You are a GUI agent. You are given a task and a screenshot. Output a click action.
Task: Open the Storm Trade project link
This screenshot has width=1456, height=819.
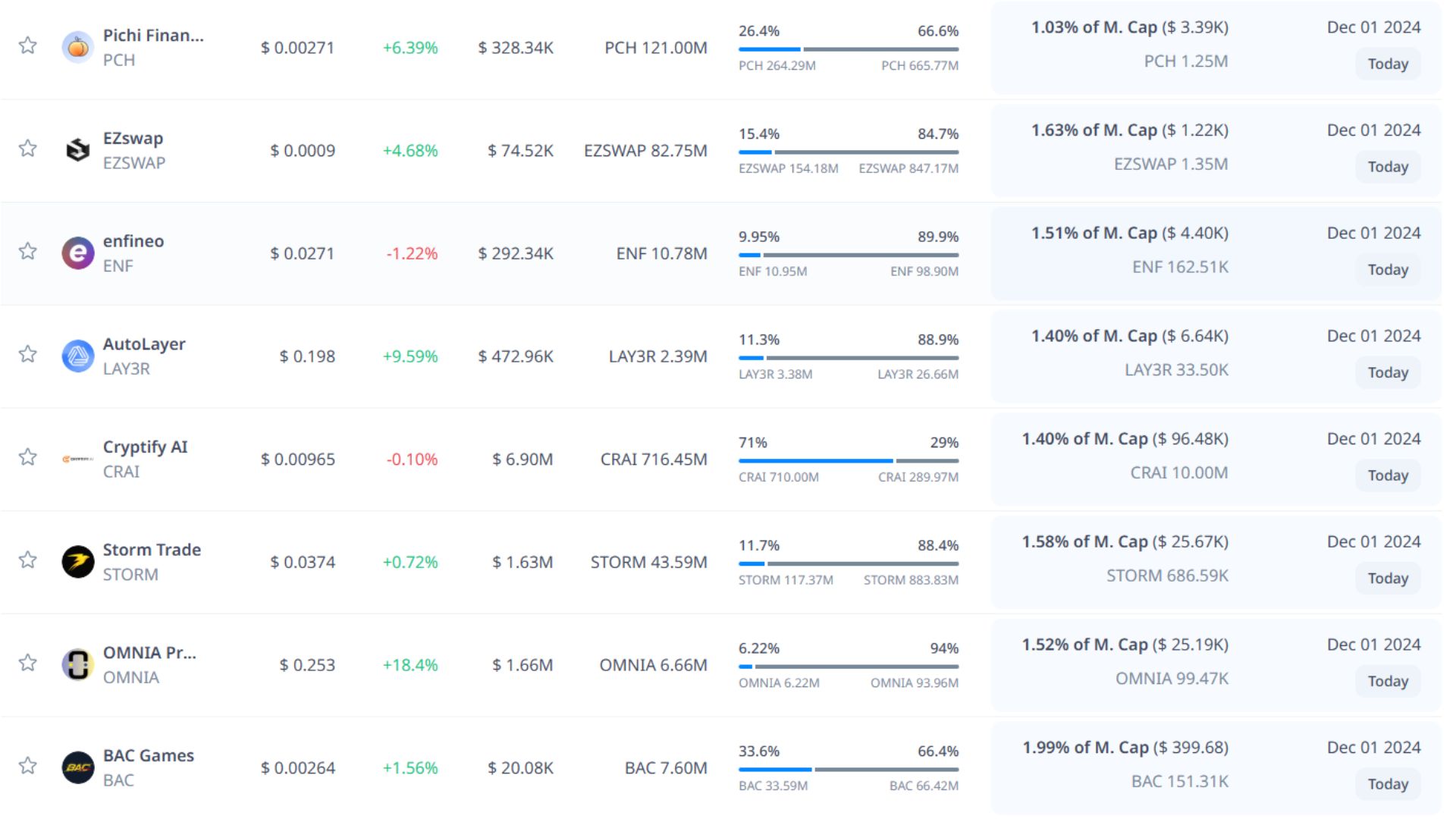point(152,550)
